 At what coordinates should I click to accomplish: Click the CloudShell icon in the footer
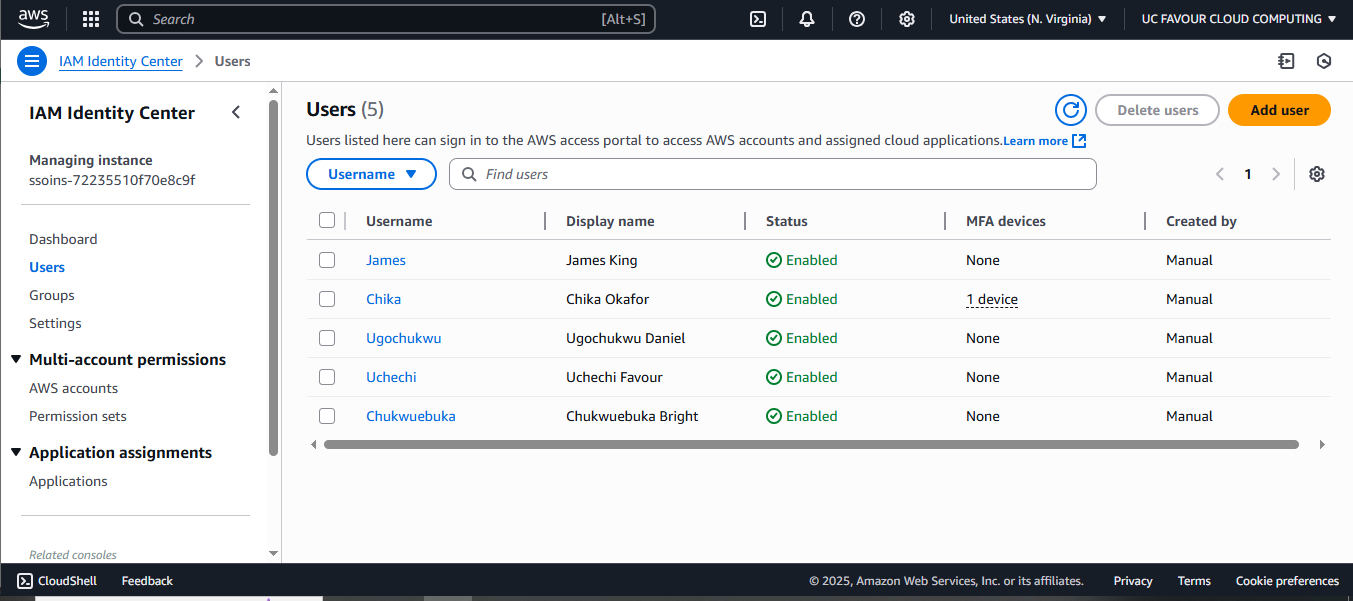[25, 581]
